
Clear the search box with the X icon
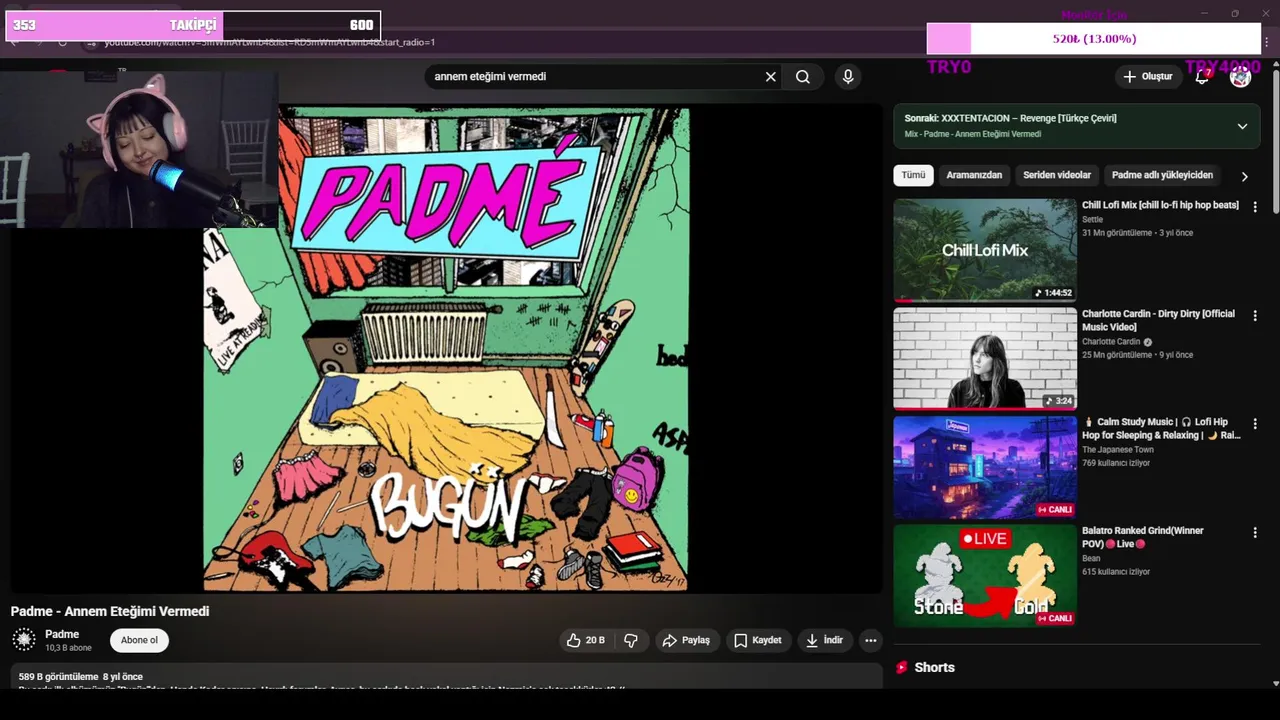(770, 77)
